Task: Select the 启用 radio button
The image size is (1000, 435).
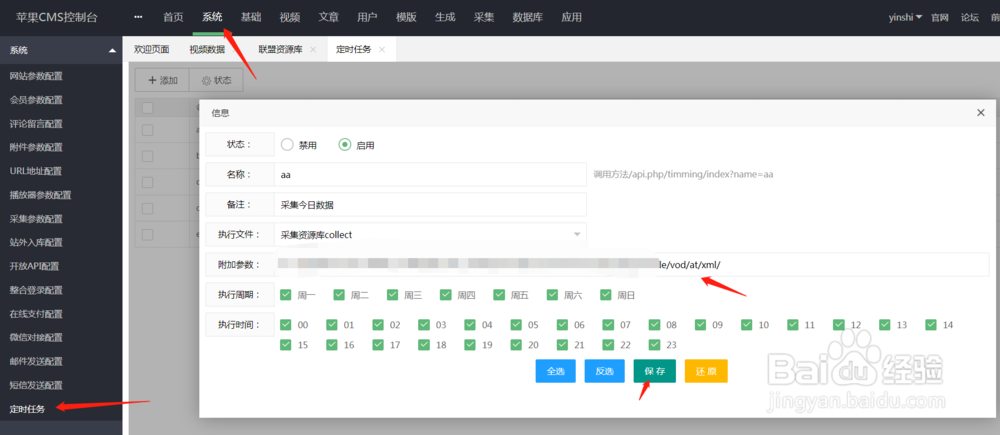Action: tap(344, 145)
